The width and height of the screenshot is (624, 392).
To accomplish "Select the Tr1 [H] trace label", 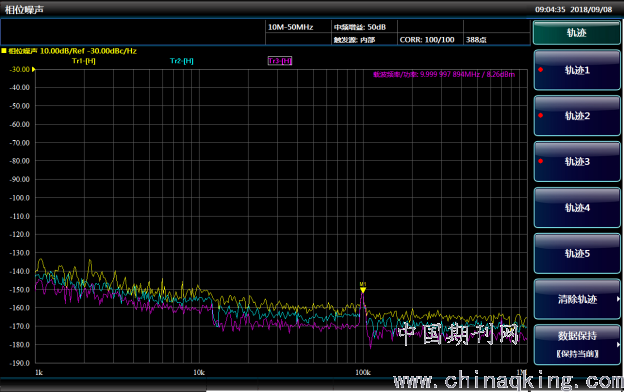I will coord(84,61).
